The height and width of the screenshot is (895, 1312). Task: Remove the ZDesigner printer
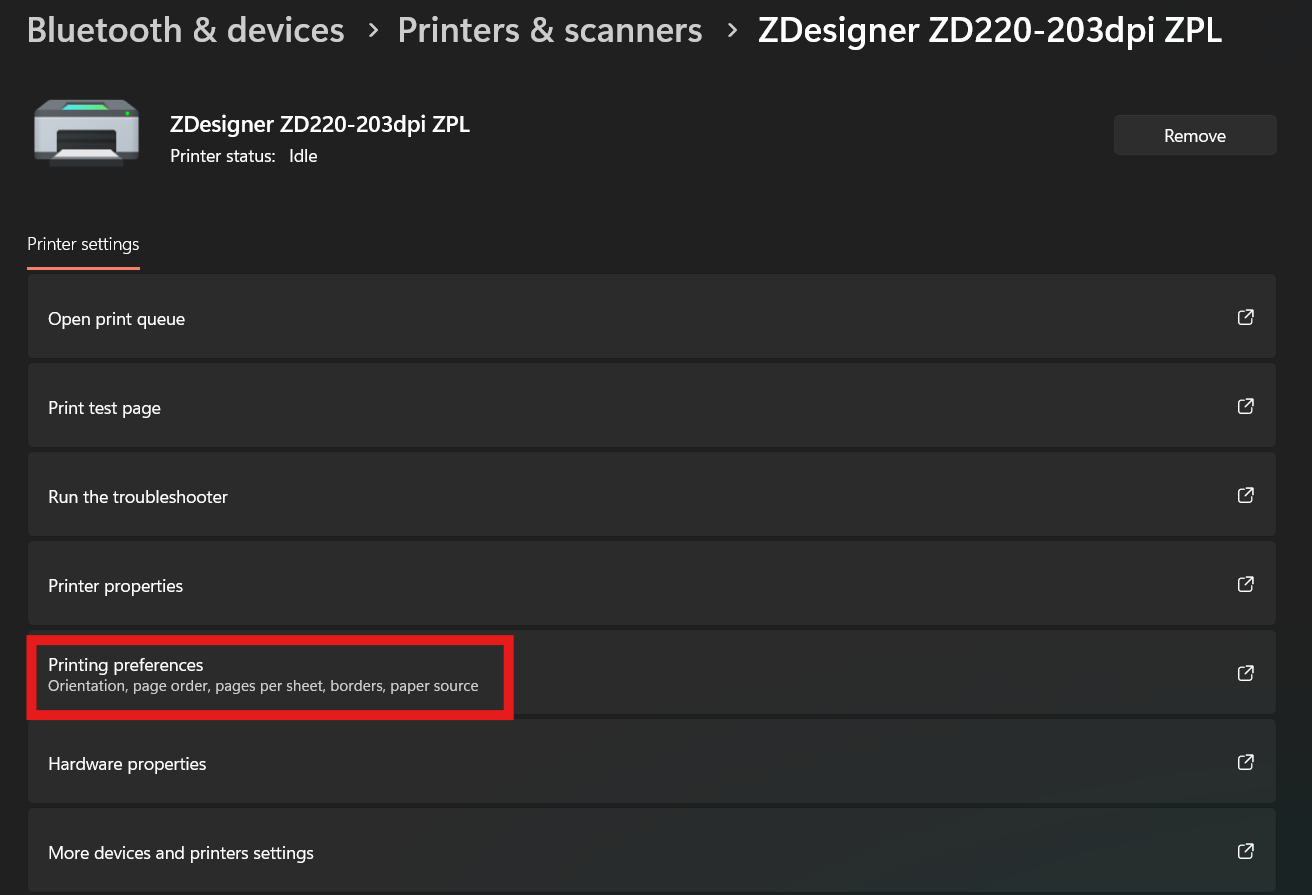click(1194, 135)
